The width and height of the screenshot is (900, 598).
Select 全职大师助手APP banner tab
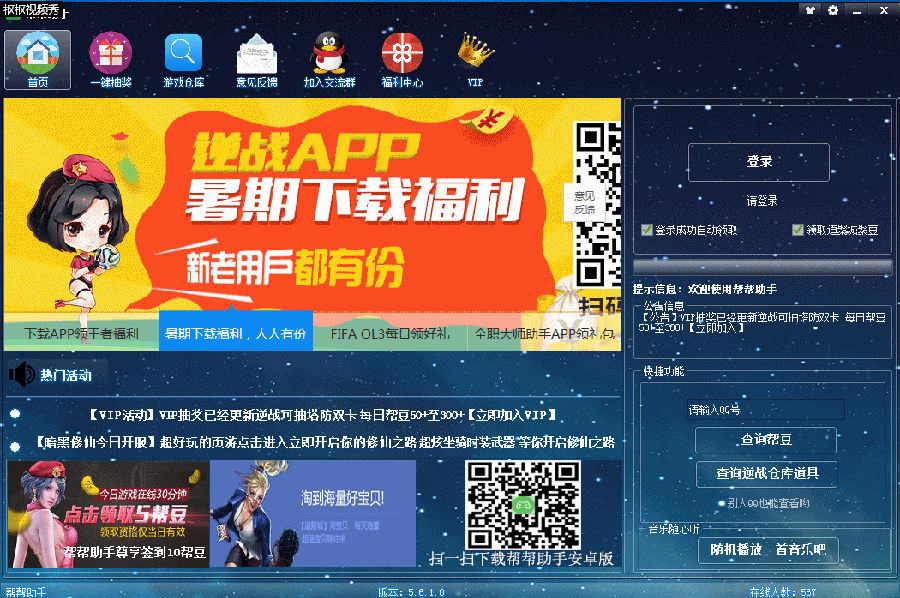tap(544, 332)
